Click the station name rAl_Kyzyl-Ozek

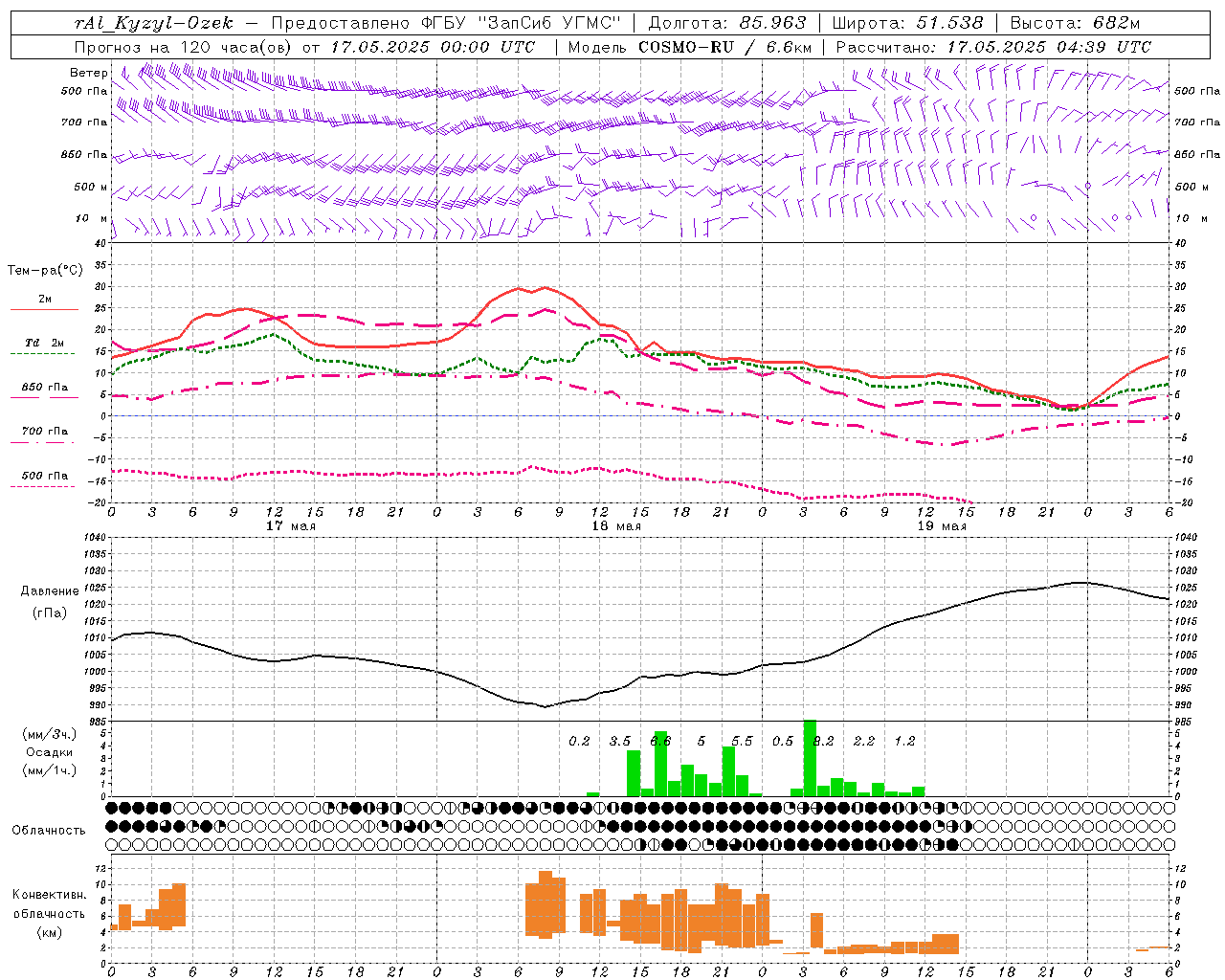click(153, 23)
